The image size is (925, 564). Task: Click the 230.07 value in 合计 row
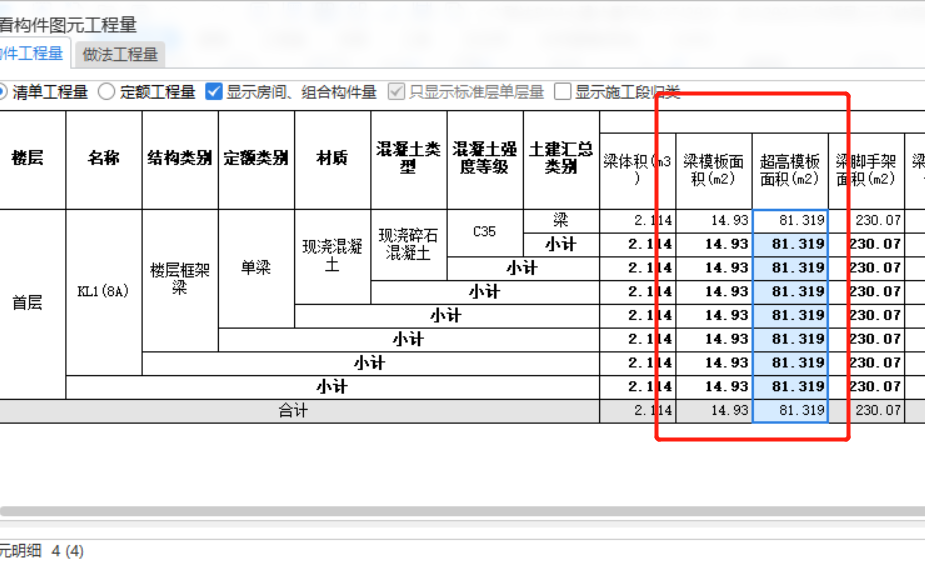(x=866, y=411)
